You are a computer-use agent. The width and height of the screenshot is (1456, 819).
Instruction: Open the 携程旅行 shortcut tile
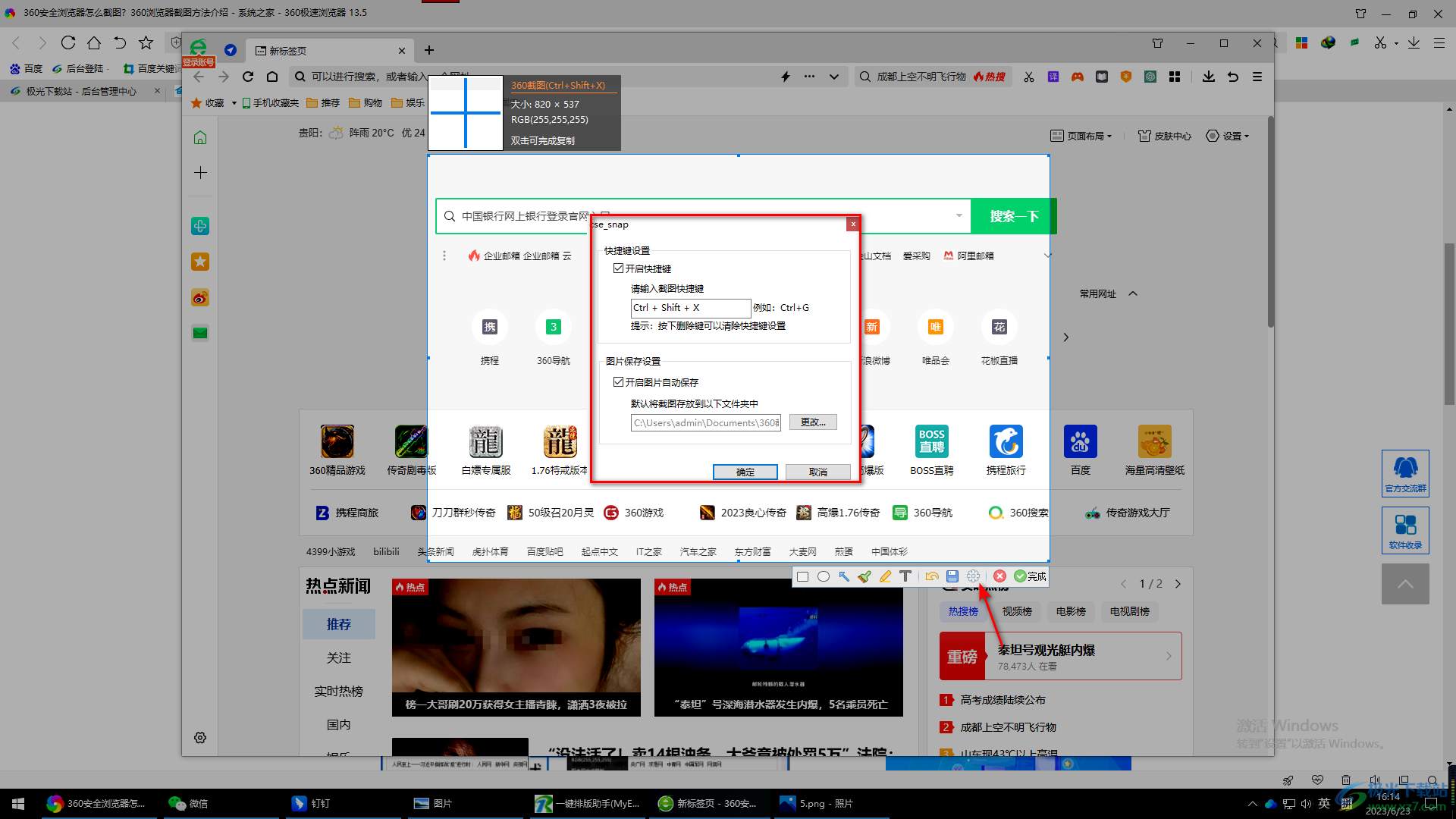pyautogui.click(x=1006, y=450)
